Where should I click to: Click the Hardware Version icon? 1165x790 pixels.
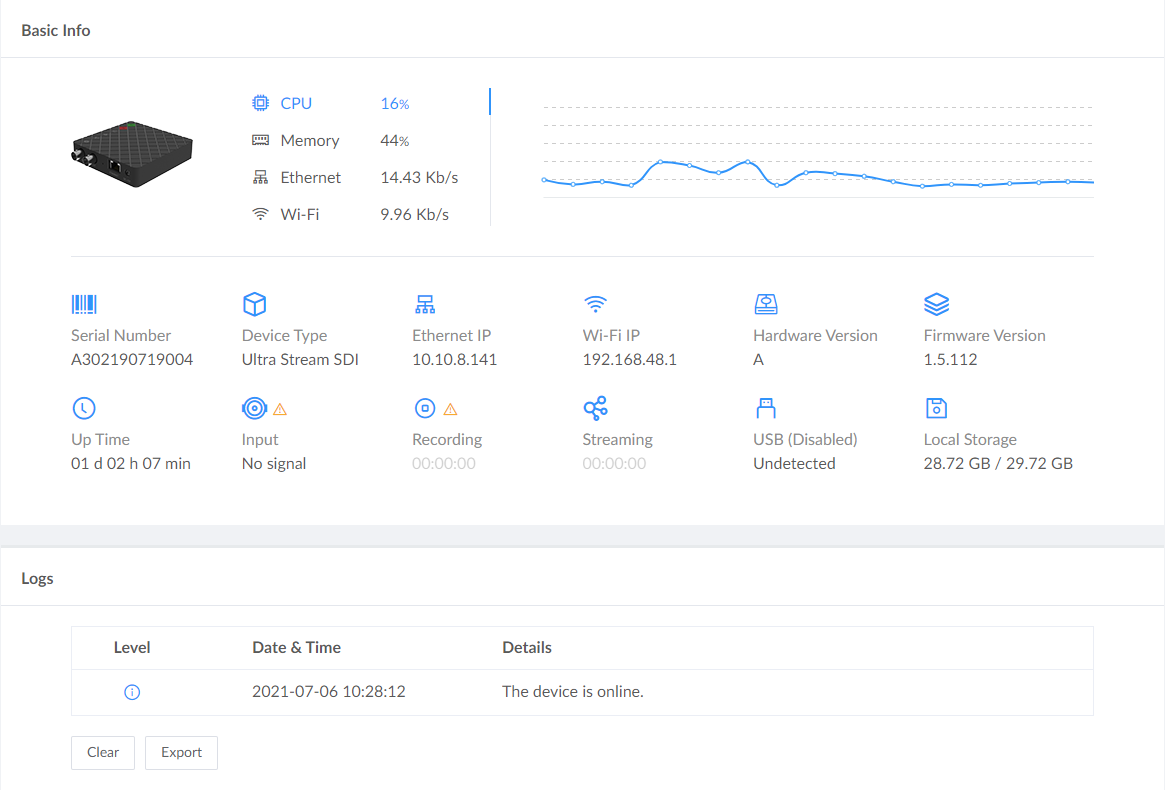pos(766,304)
